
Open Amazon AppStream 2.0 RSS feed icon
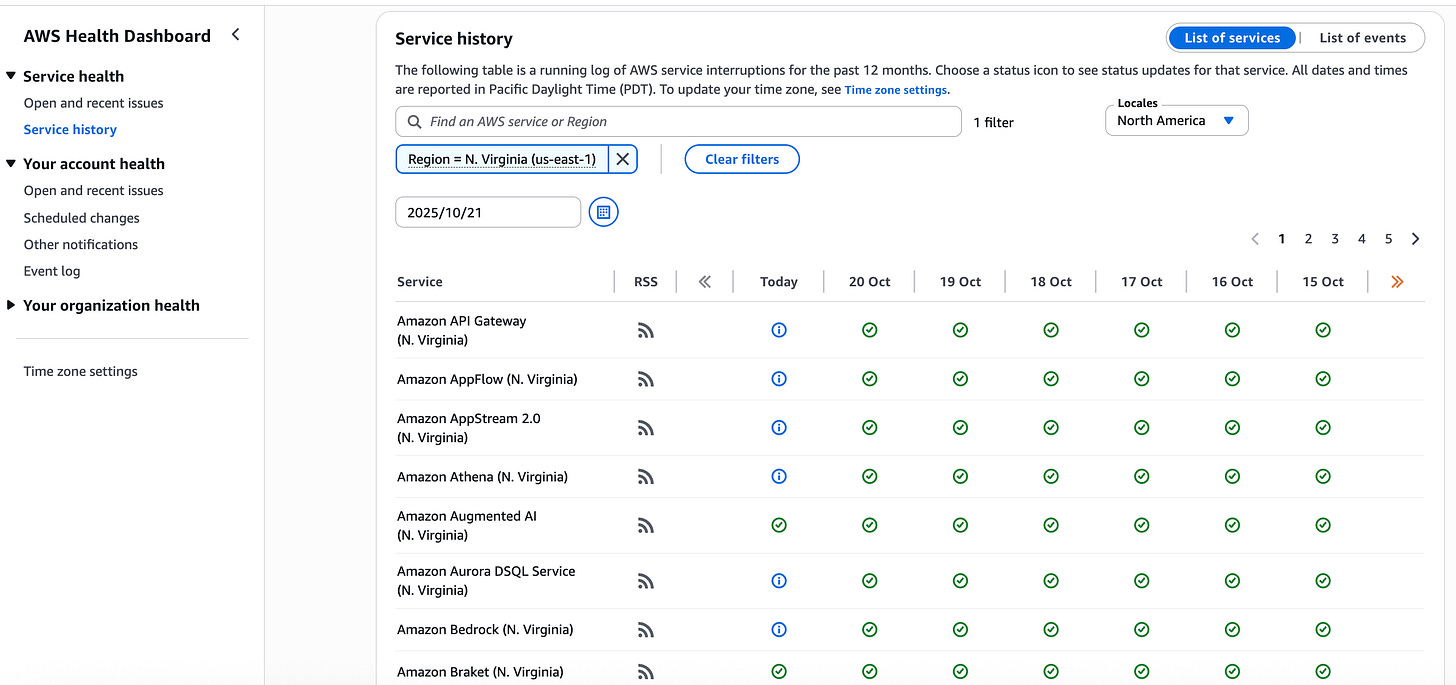click(646, 428)
